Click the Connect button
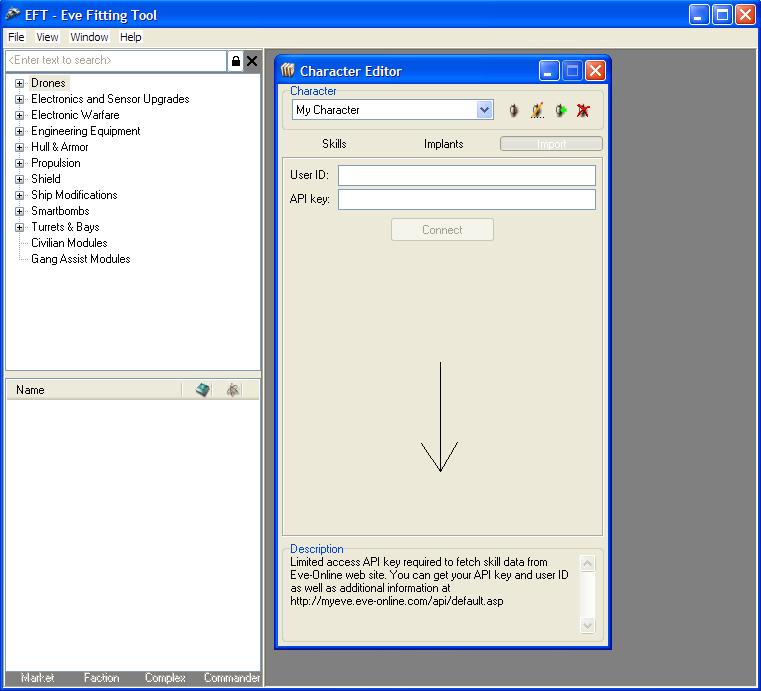Screen dimensions: 761x691 tap(442, 230)
